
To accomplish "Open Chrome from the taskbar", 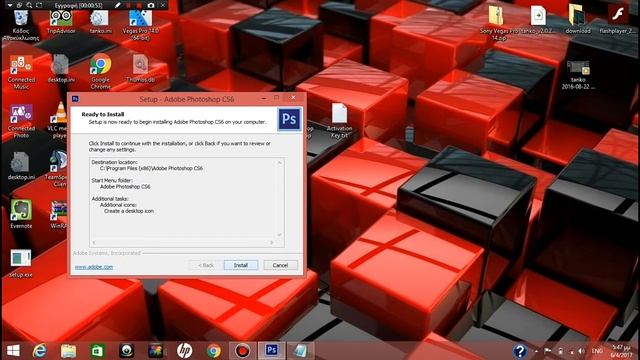I will point(213,351).
